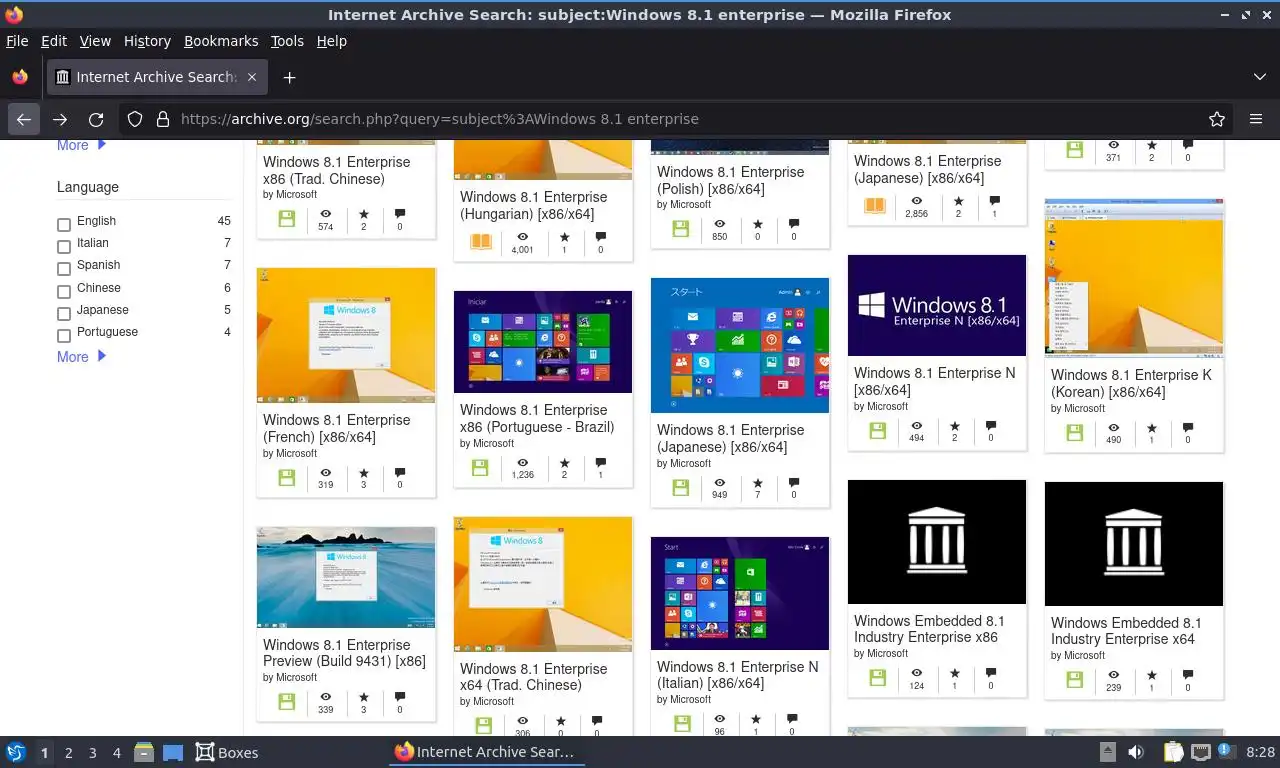This screenshot has width=1280, height=768.
Task: Click software icon for Enterprise Preview Build 9431
Action: [287, 702]
